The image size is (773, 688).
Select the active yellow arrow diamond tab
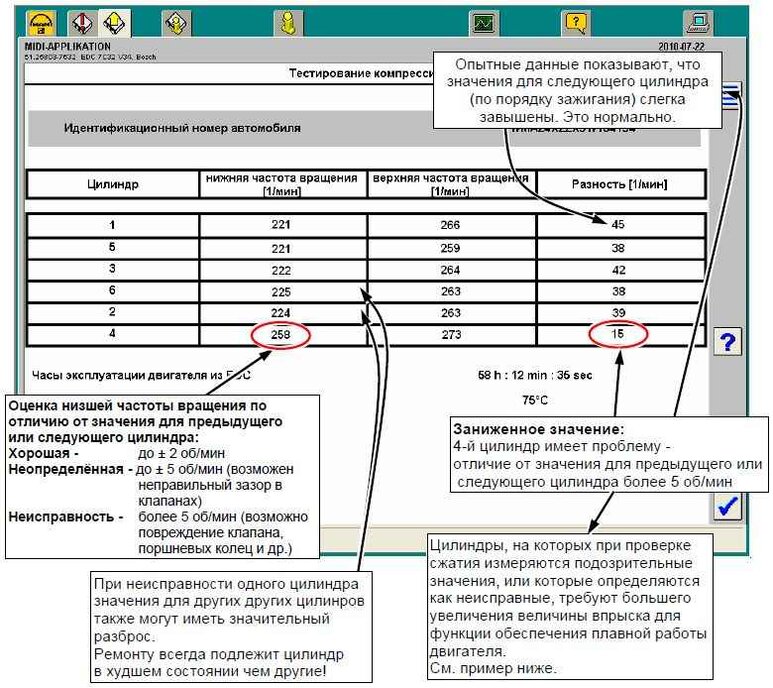click(114, 21)
